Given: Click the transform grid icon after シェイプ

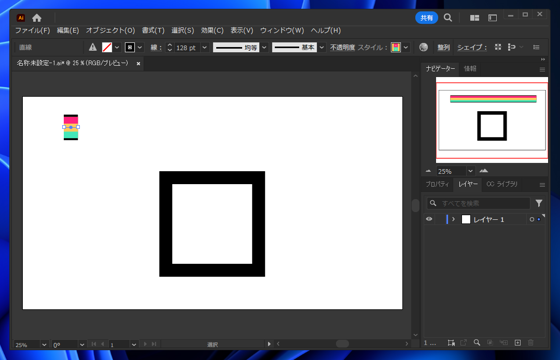Looking at the screenshot, I should [x=498, y=47].
